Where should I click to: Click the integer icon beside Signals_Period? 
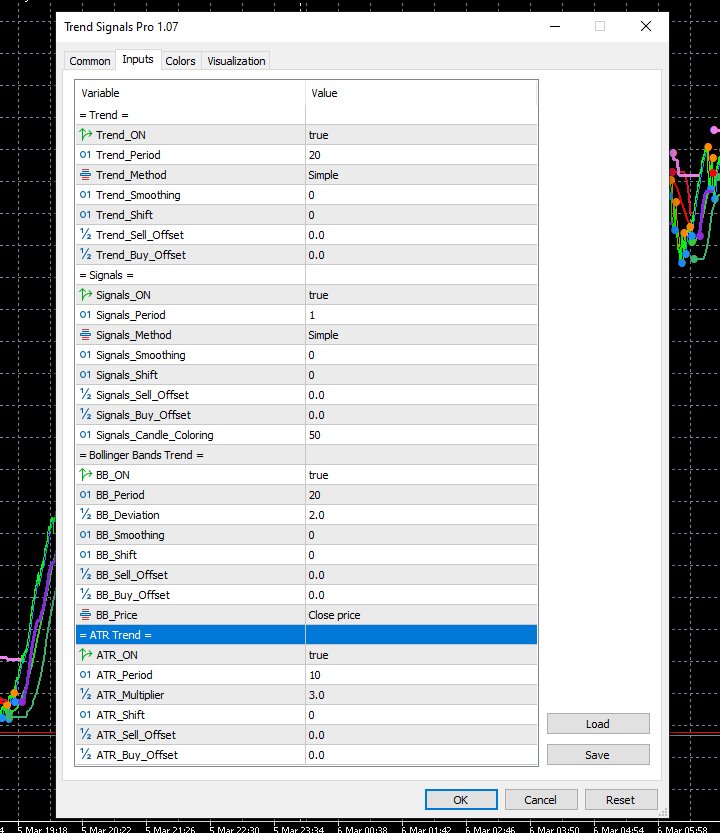(86, 314)
